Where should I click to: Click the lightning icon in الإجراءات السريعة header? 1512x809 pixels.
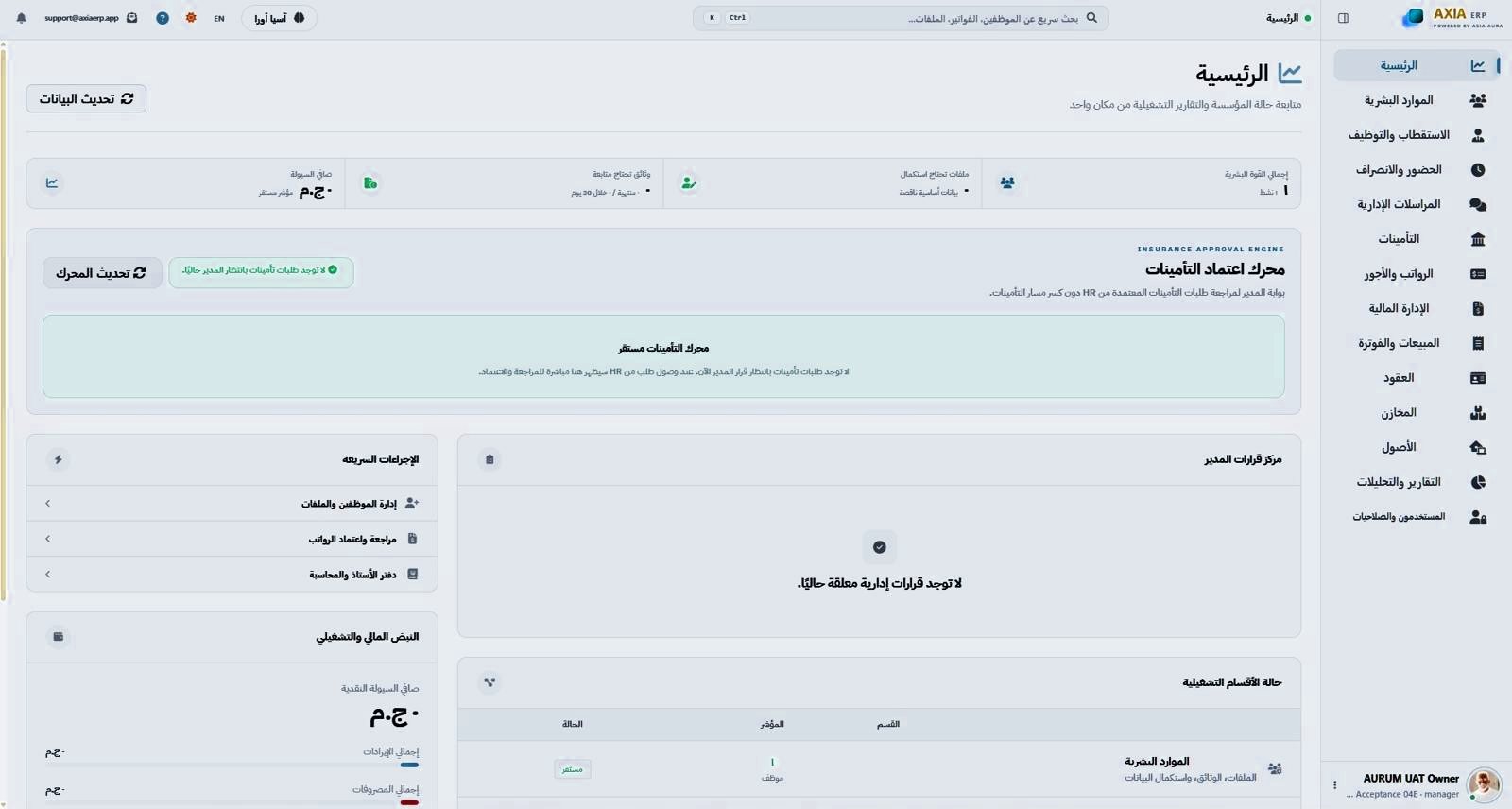click(x=59, y=459)
